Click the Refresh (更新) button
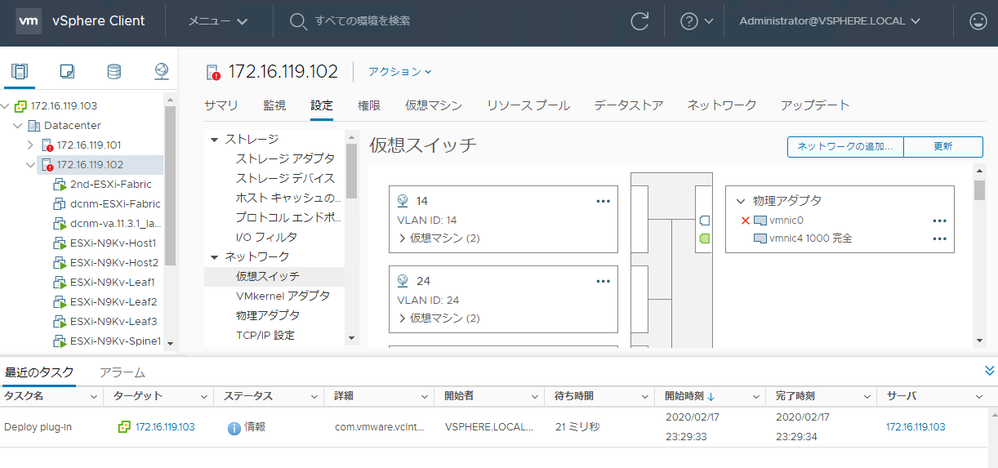 coord(943,146)
